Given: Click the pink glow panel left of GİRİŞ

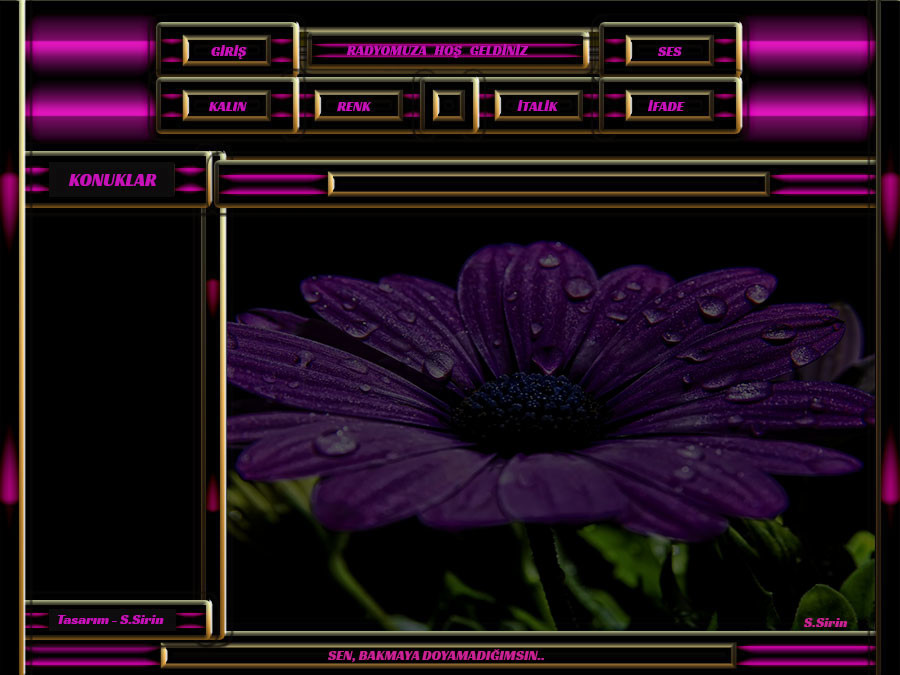Looking at the screenshot, I should [90, 46].
